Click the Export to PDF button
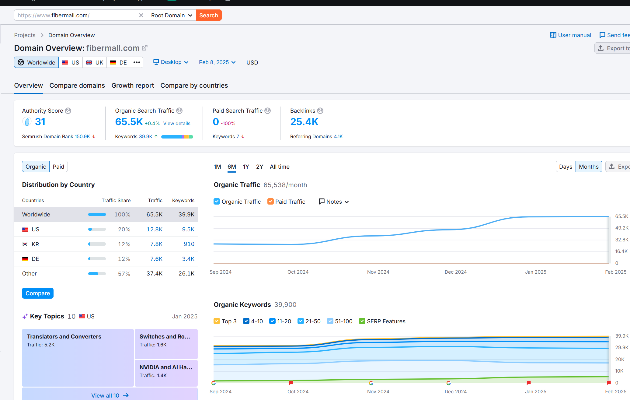 [612, 48]
